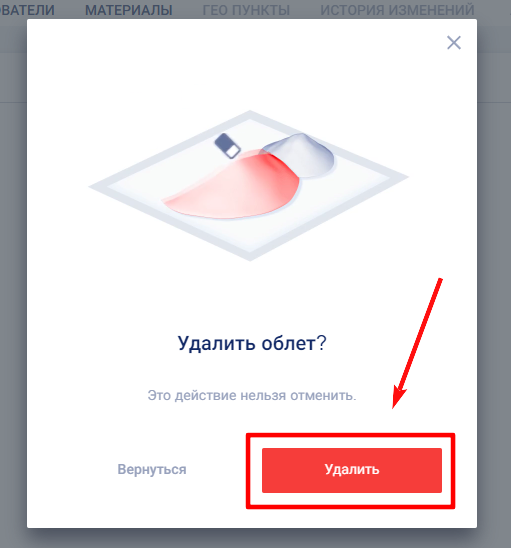Select the partially visible ВАТЕЛИ tab
The height and width of the screenshot is (548, 511).
coord(27,10)
